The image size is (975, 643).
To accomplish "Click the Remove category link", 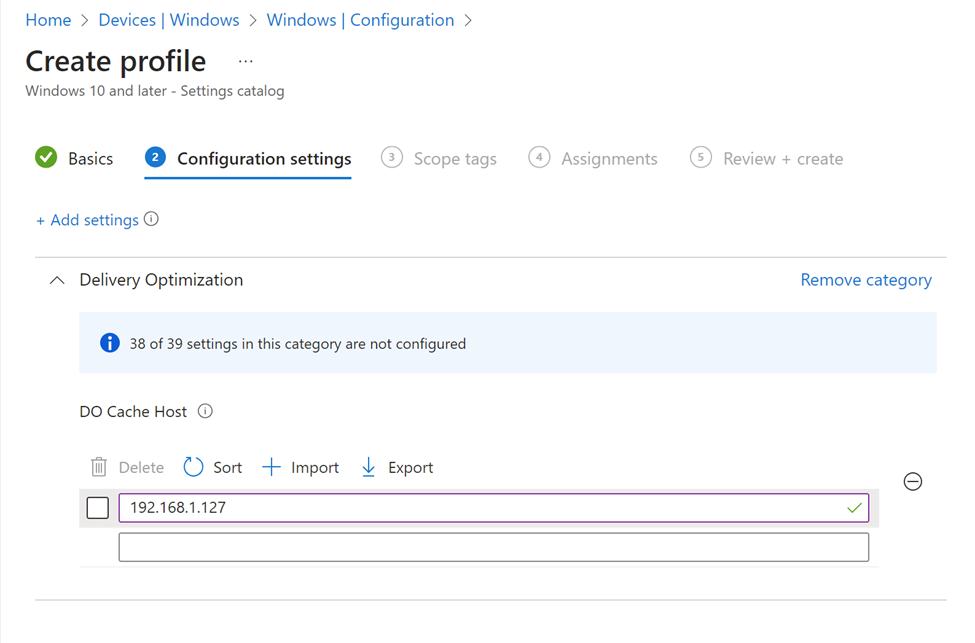I will [866, 280].
